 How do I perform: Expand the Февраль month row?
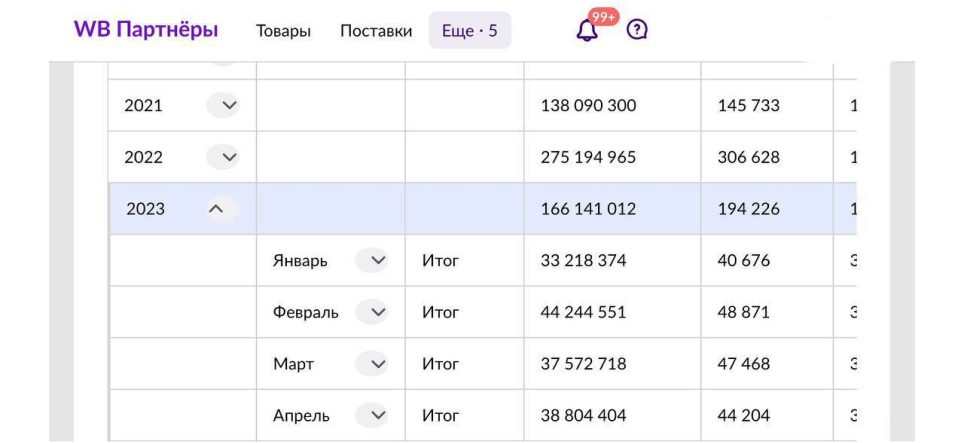[372, 312]
